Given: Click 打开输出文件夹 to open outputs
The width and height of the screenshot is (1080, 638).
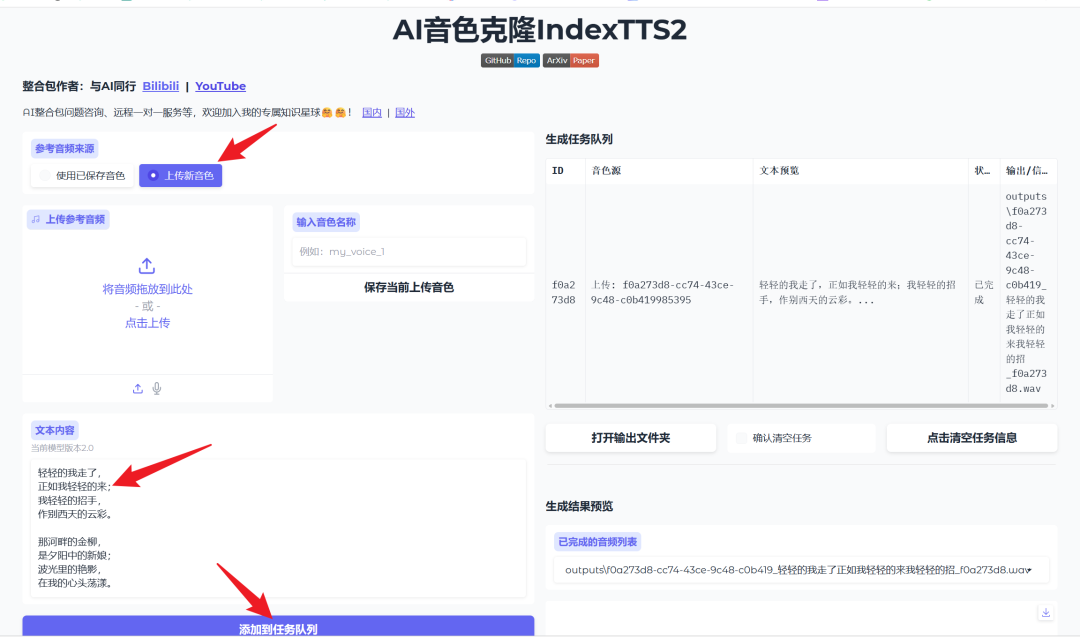Looking at the screenshot, I should point(630,438).
